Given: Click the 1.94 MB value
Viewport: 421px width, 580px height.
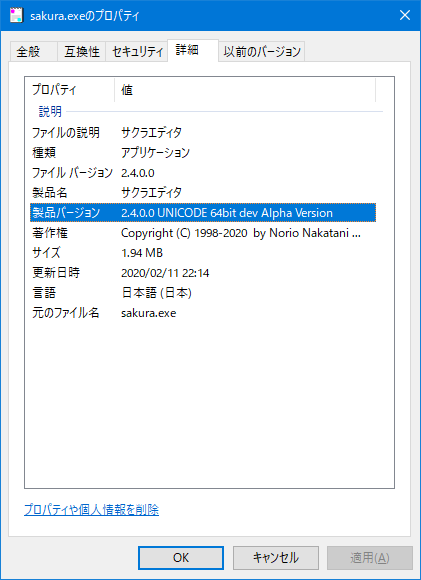Looking at the screenshot, I should point(142,253).
